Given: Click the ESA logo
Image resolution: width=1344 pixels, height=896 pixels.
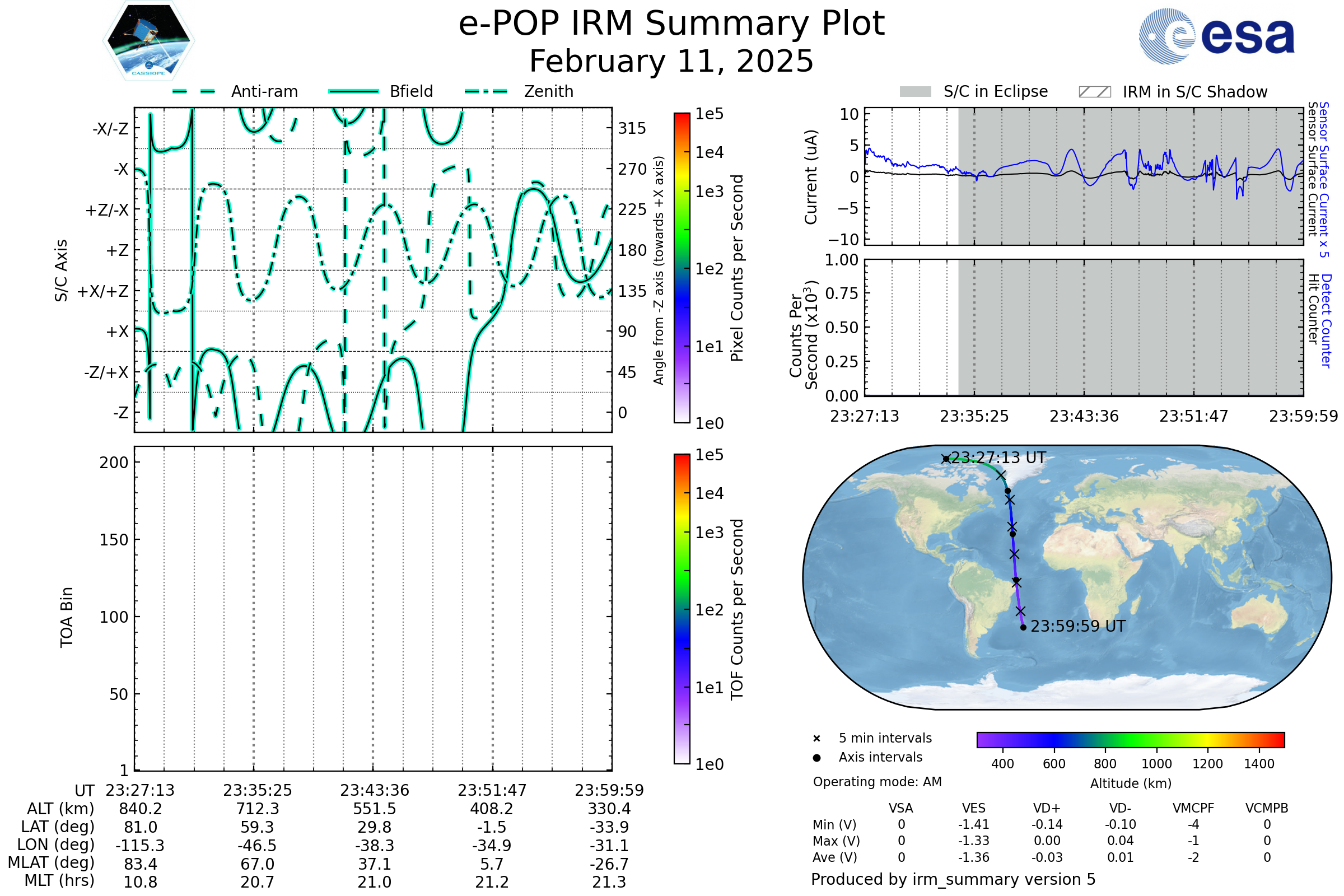Looking at the screenshot, I should [x=1216, y=36].
